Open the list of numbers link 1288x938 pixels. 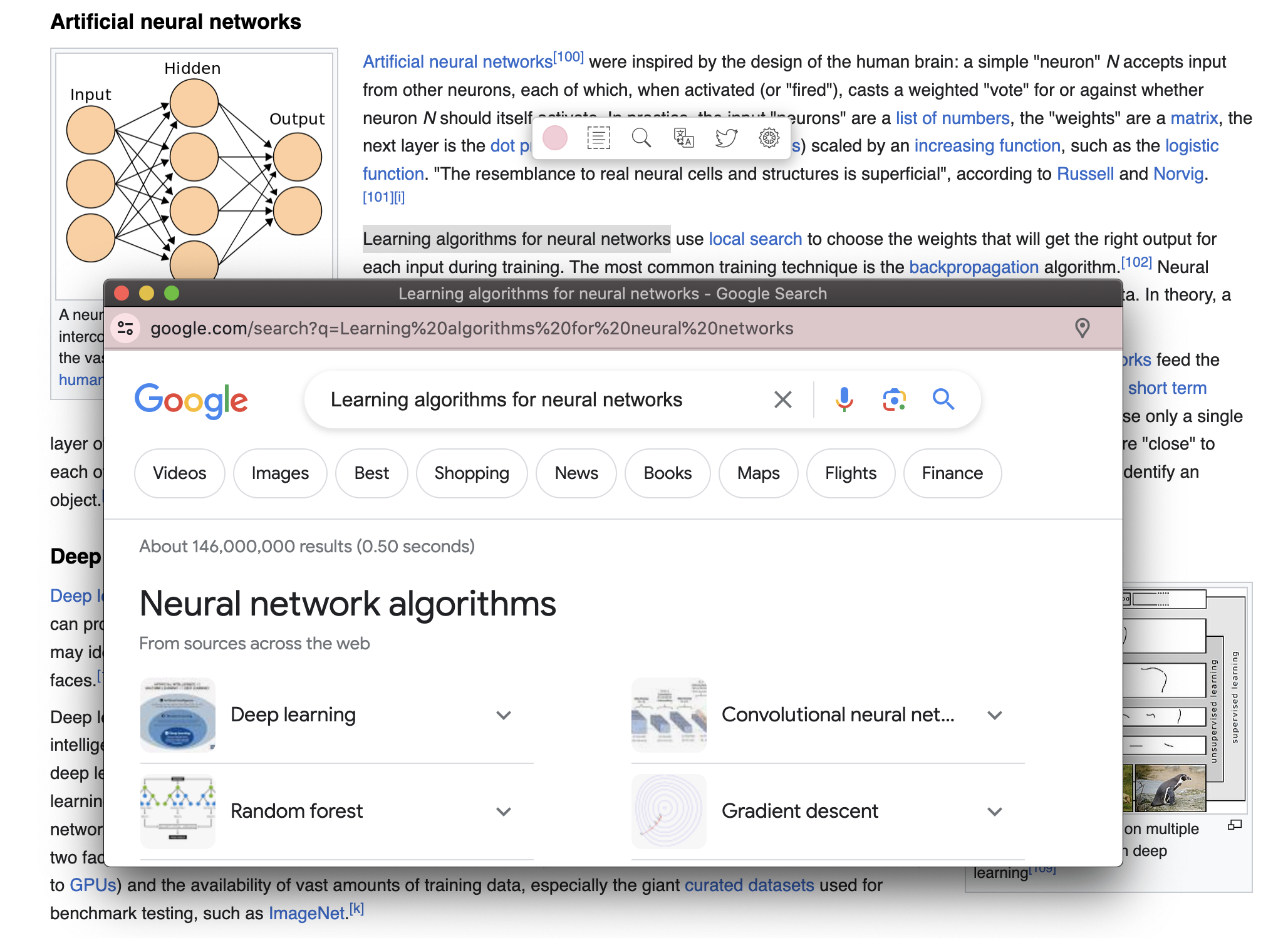click(952, 118)
